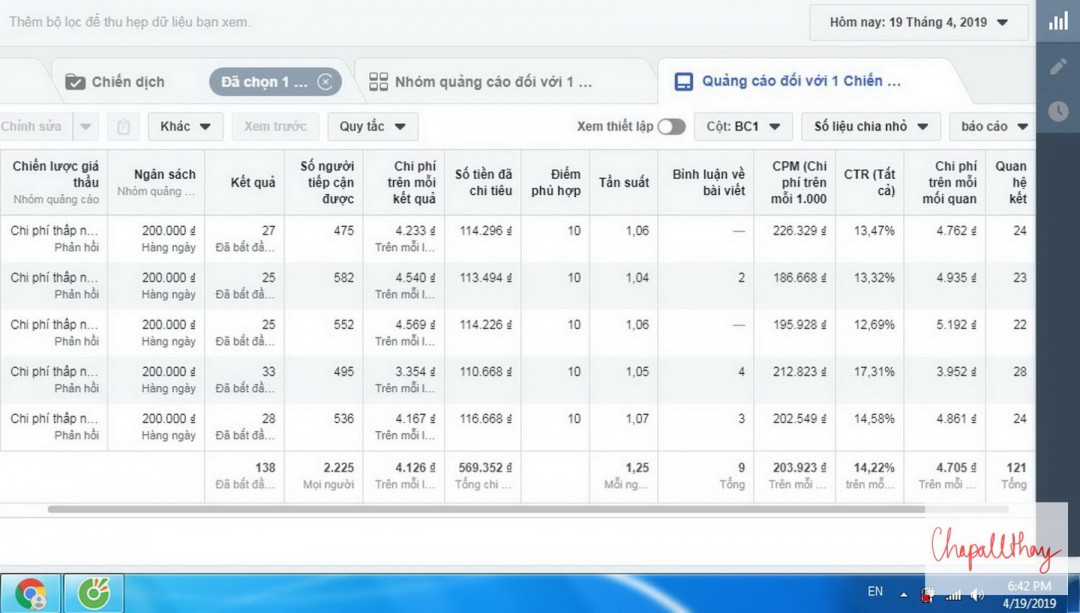Open the date range 'Hôm nay' dropdown
1080x613 pixels.
[x=918, y=23]
